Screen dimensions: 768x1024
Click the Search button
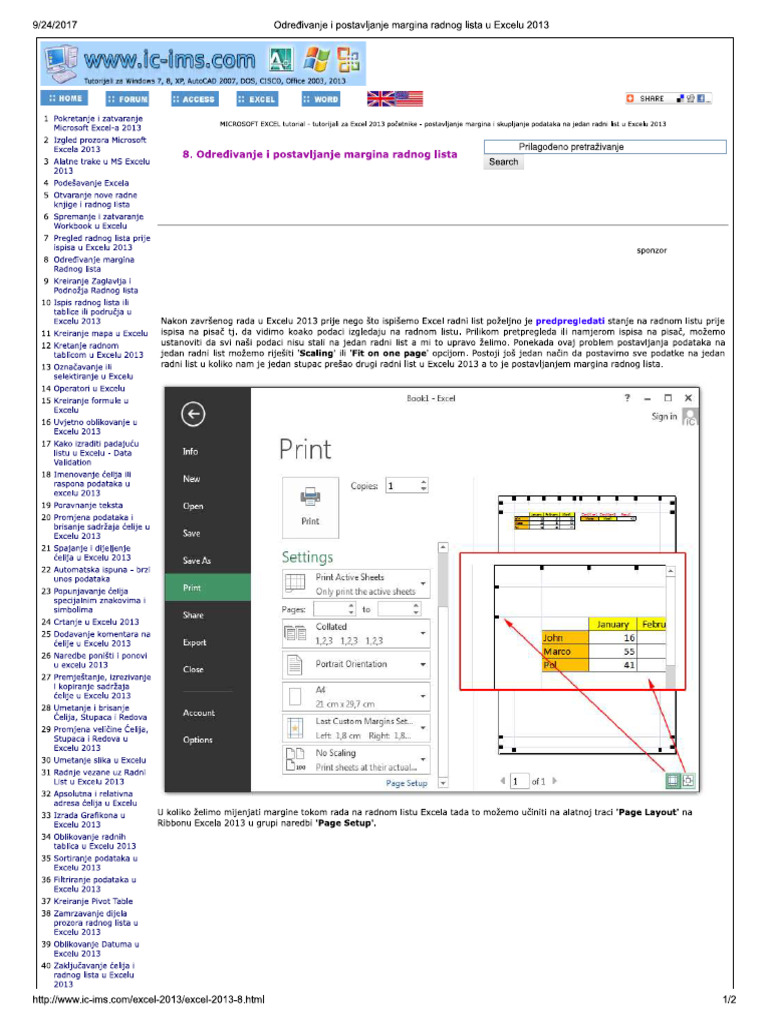click(x=504, y=162)
